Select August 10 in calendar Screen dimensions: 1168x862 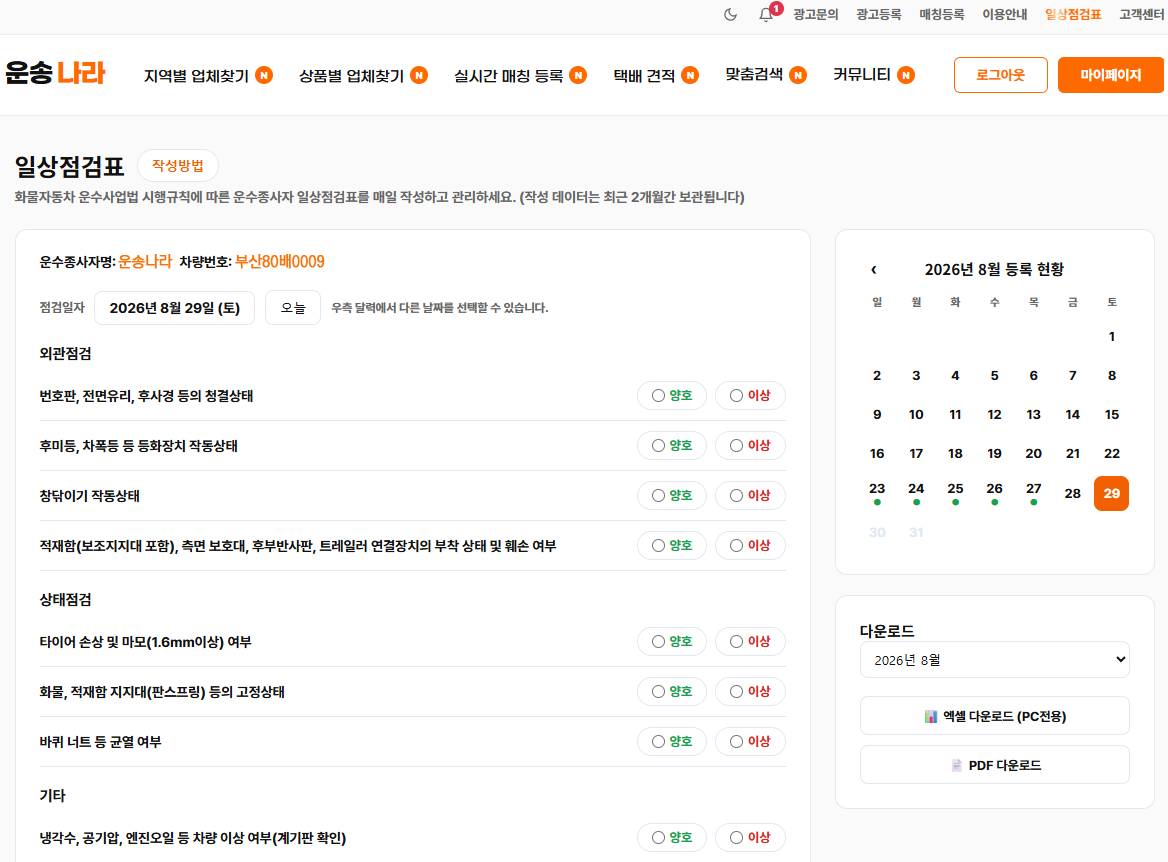click(916, 414)
